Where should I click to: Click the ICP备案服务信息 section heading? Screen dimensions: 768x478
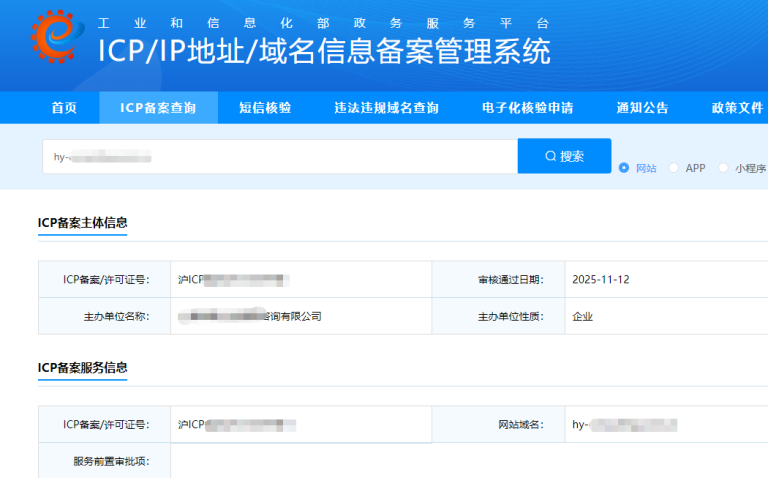coord(82,367)
